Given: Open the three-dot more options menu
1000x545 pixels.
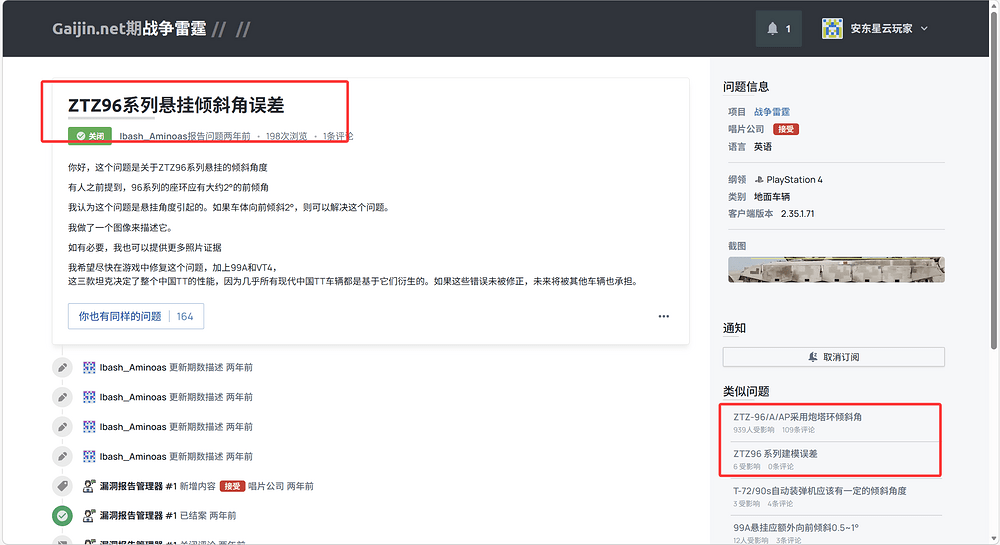Looking at the screenshot, I should tap(663, 317).
